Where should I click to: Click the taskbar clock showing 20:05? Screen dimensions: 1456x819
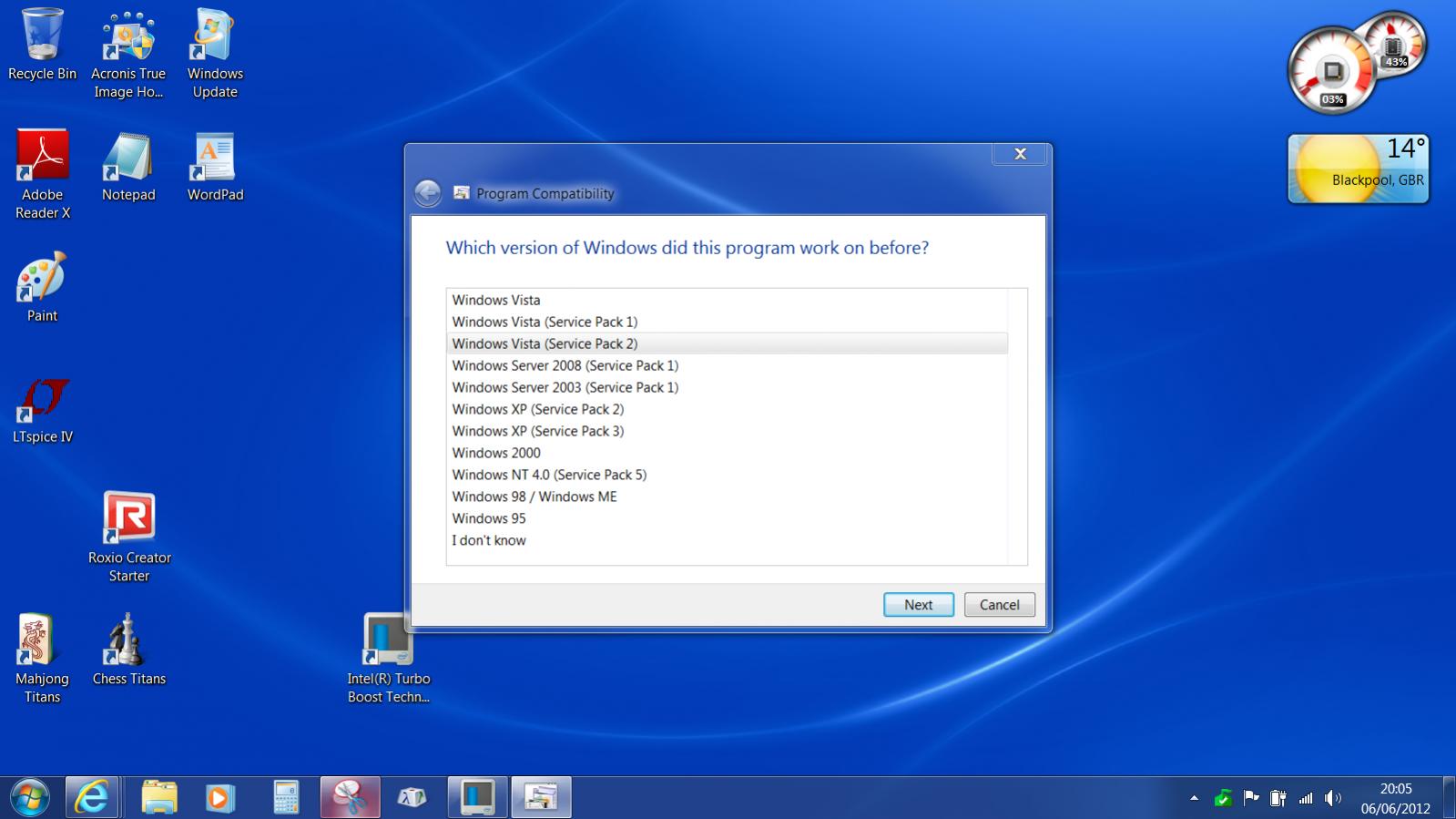1396,798
